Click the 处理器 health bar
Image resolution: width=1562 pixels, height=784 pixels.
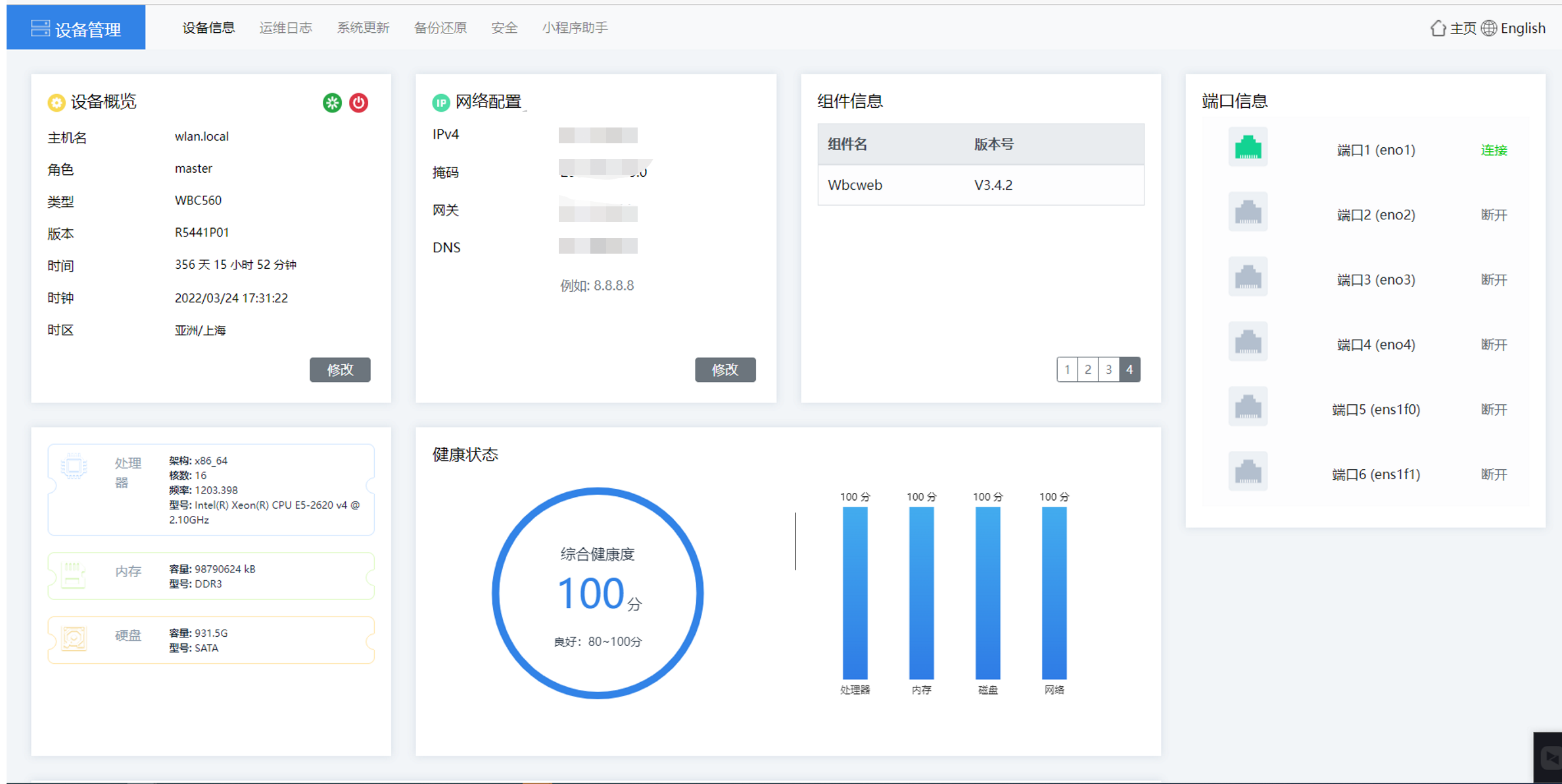pyautogui.click(x=855, y=591)
